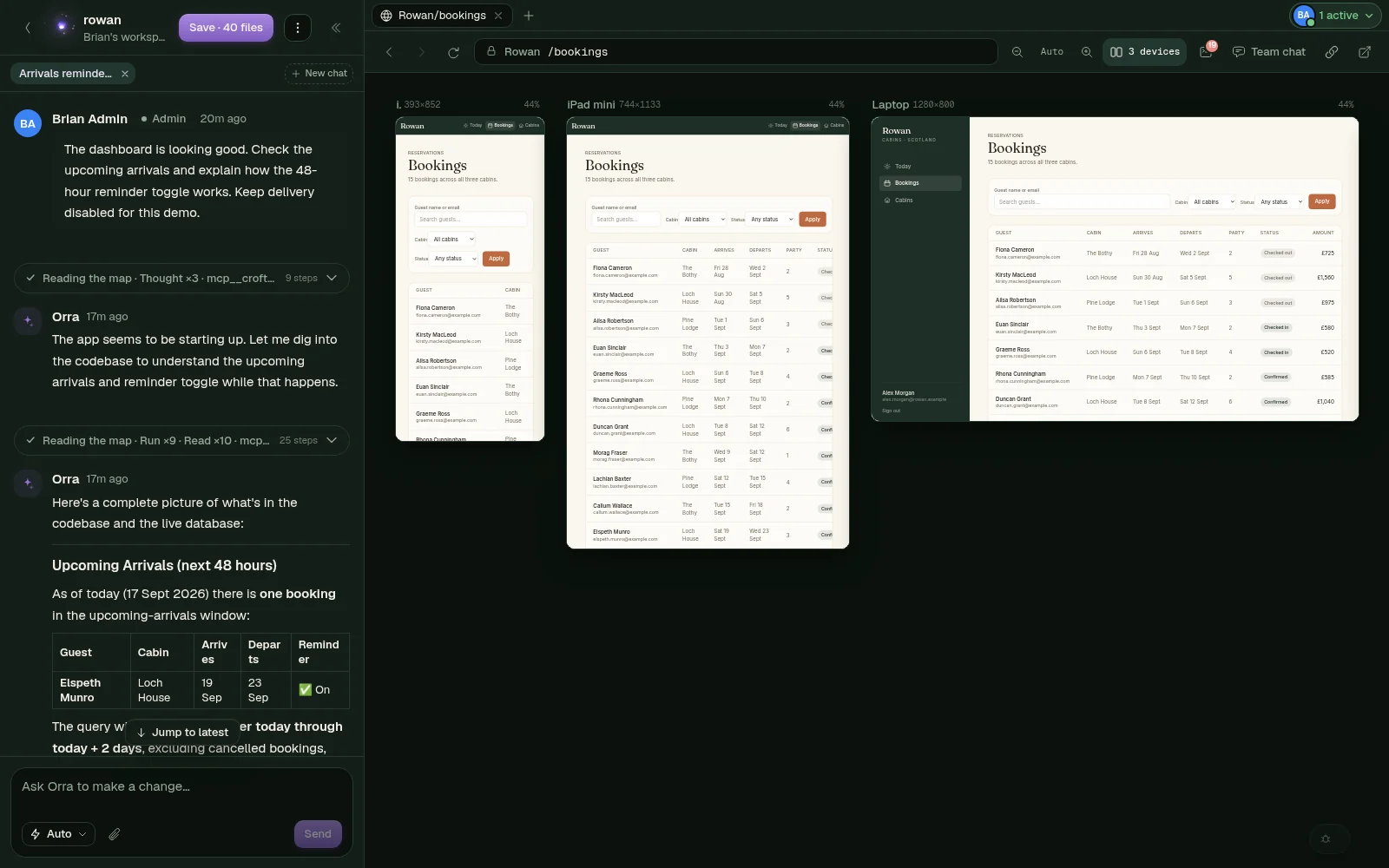The width and height of the screenshot is (1389, 868).
Task: Click the theme toggle icon bottom right
Action: click(1326, 838)
